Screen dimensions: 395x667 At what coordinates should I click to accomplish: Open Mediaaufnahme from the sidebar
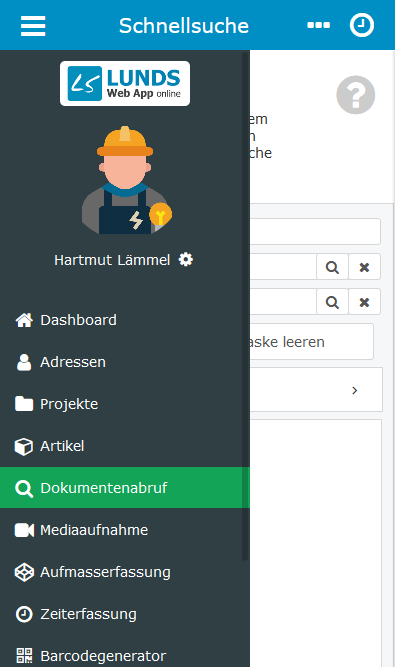click(125, 530)
